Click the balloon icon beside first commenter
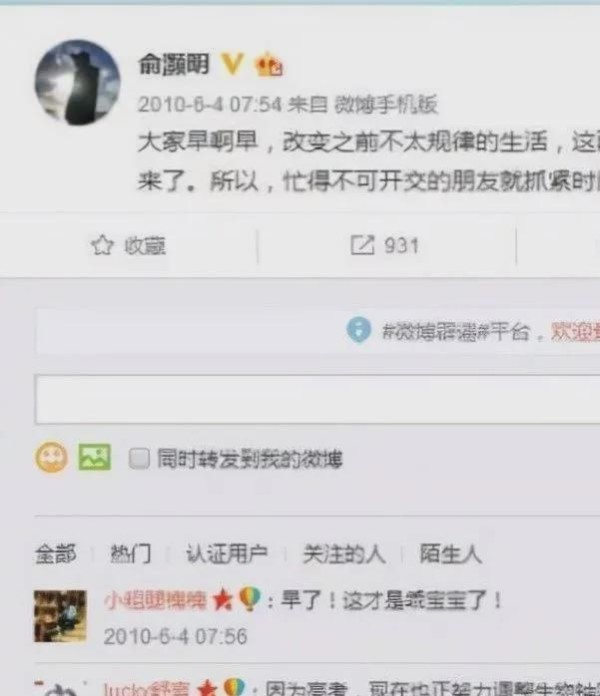The image size is (600, 696). (250, 599)
